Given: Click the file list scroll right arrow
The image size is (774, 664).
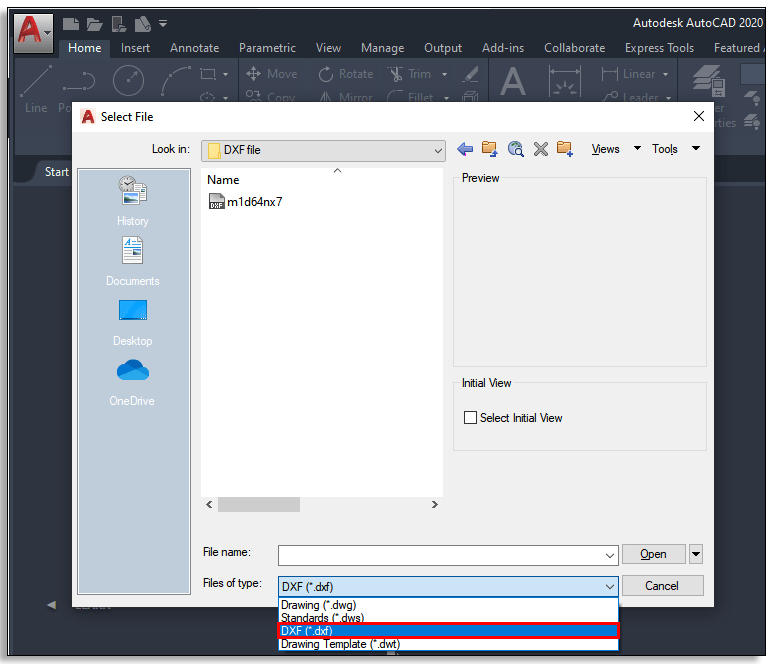Looking at the screenshot, I should 434,505.
